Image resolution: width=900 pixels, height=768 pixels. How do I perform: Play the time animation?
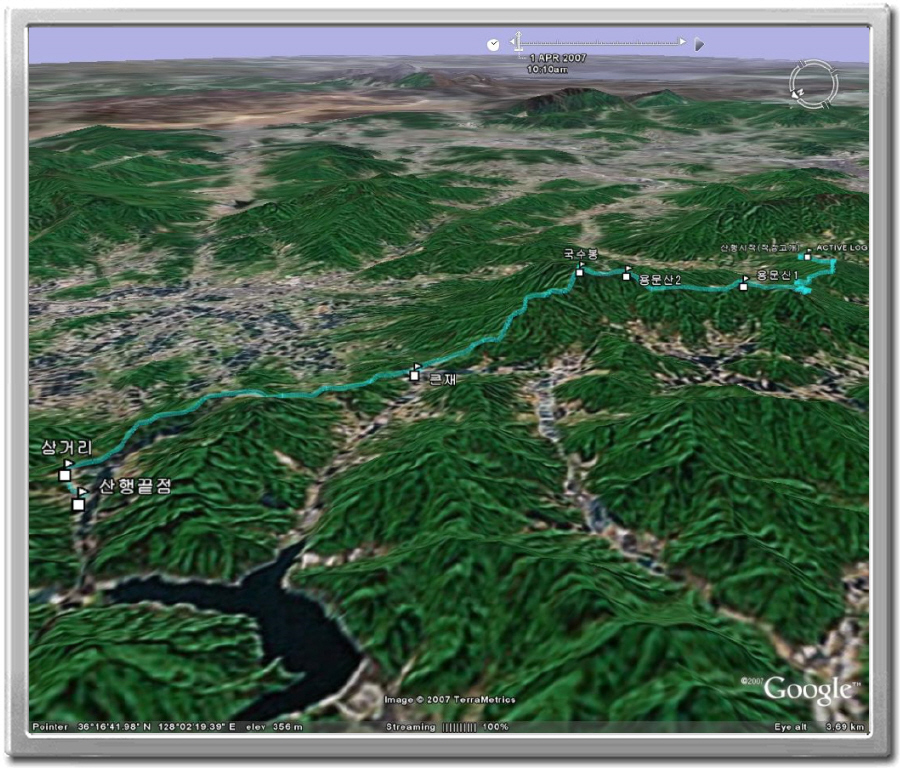pos(699,44)
